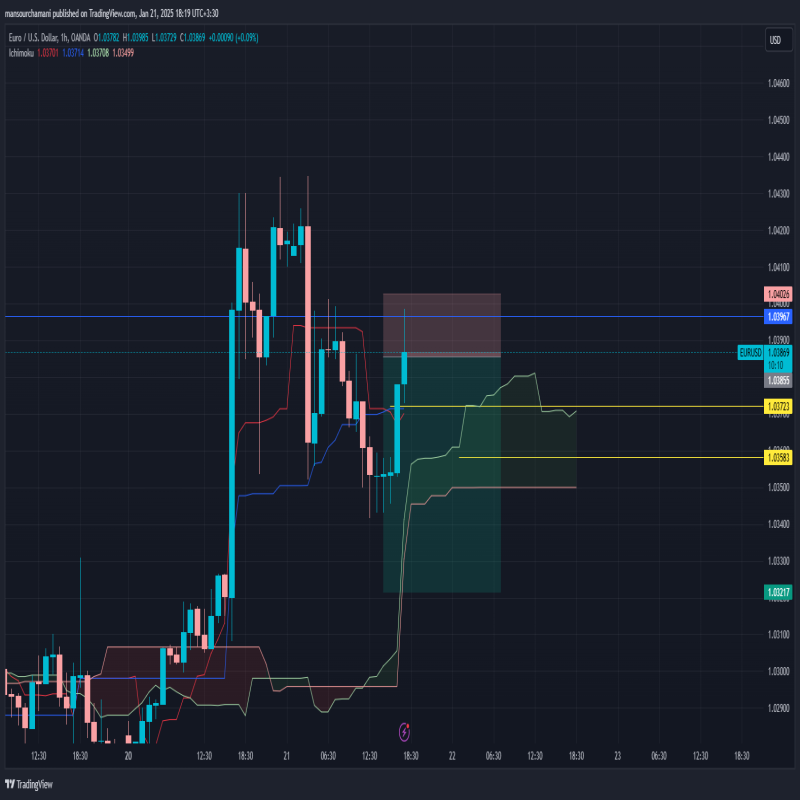This screenshot has height=800, width=800.
Task: Select the red stop-loss zone of the short position
Action: [441, 324]
